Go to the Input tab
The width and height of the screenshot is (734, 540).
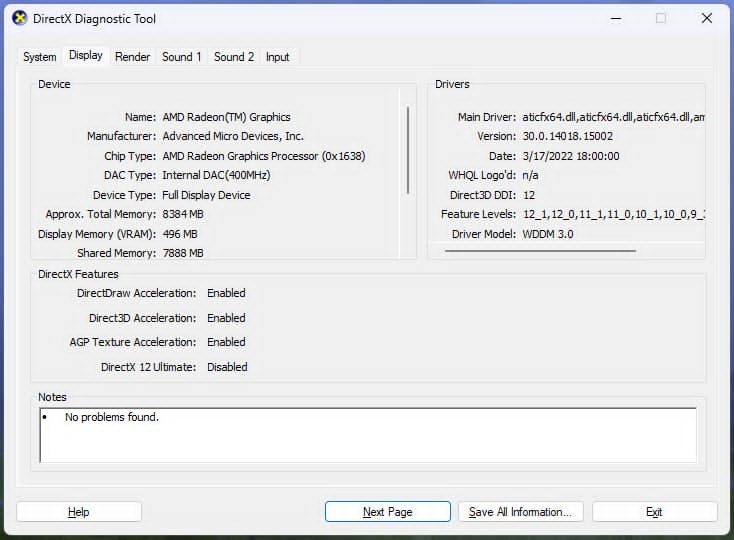[278, 57]
